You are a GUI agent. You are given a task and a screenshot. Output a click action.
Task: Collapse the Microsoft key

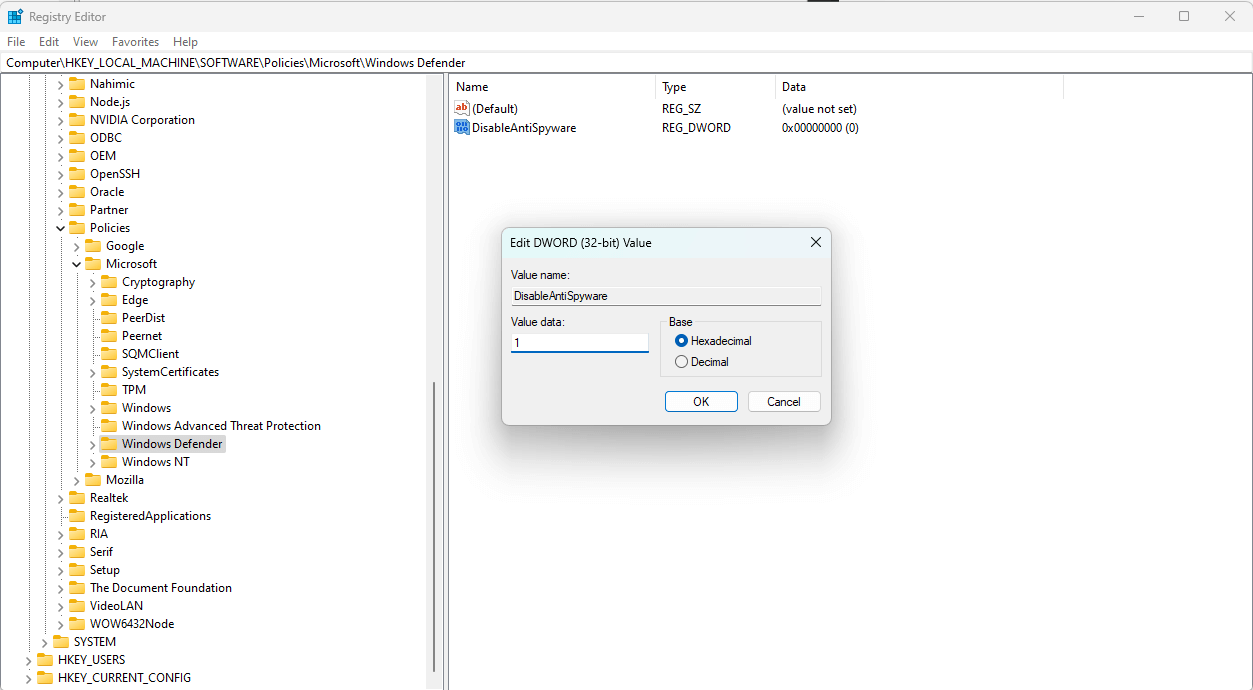tap(76, 263)
